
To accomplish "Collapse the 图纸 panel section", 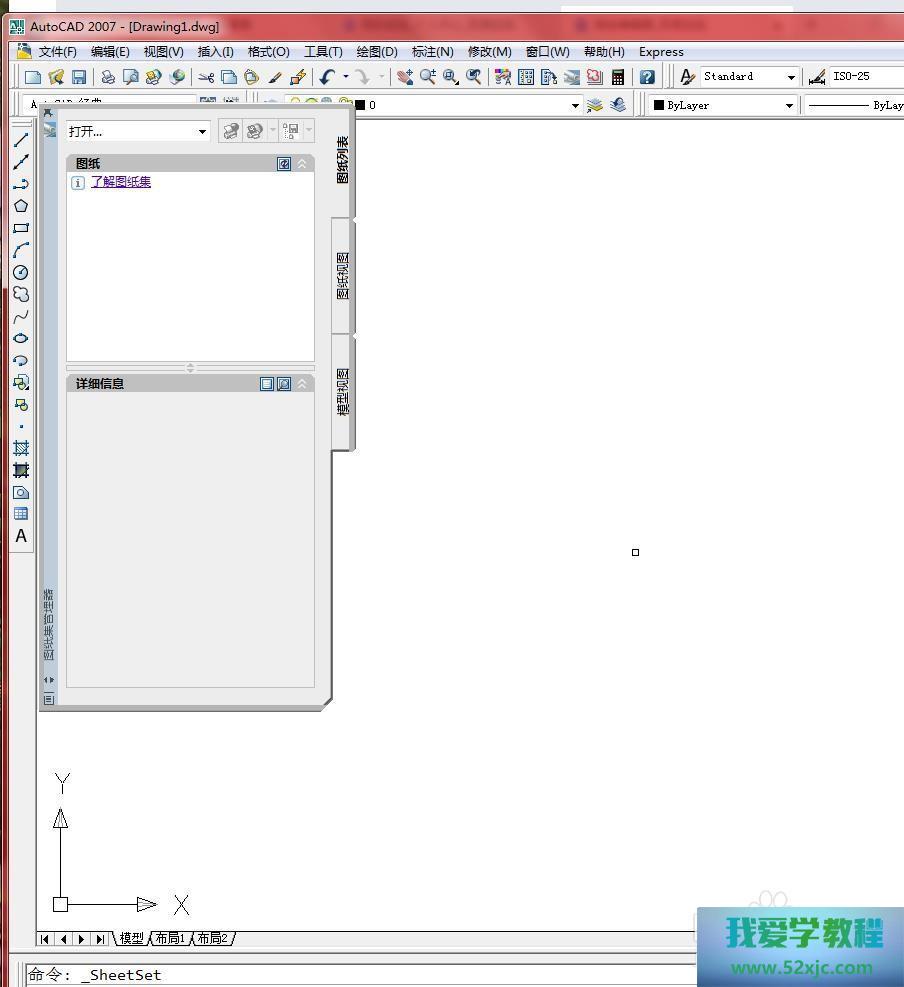I will pyautogui.click(x=302, y=164).
